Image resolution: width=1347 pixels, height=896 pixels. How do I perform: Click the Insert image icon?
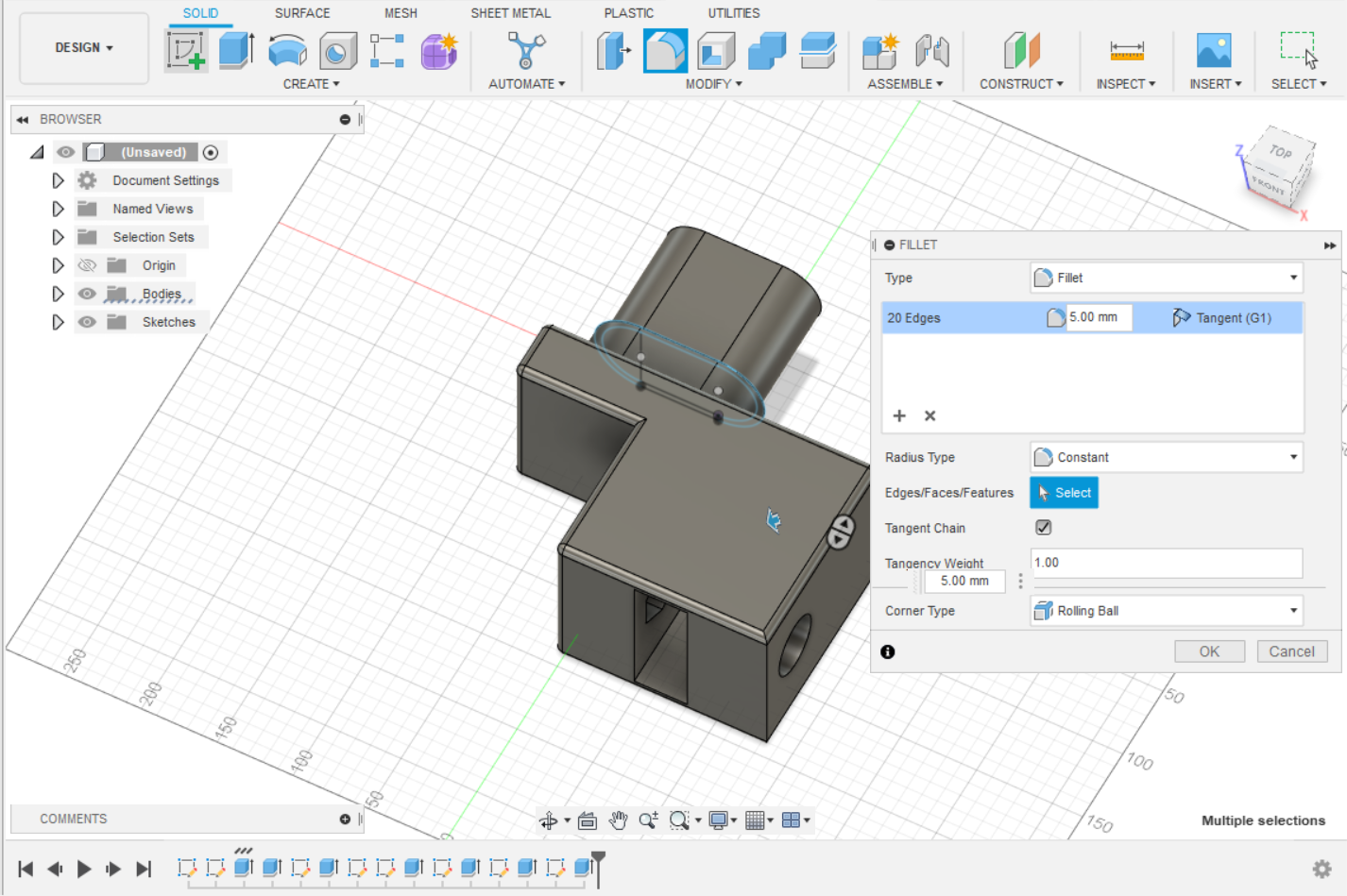click(1213, 50)
